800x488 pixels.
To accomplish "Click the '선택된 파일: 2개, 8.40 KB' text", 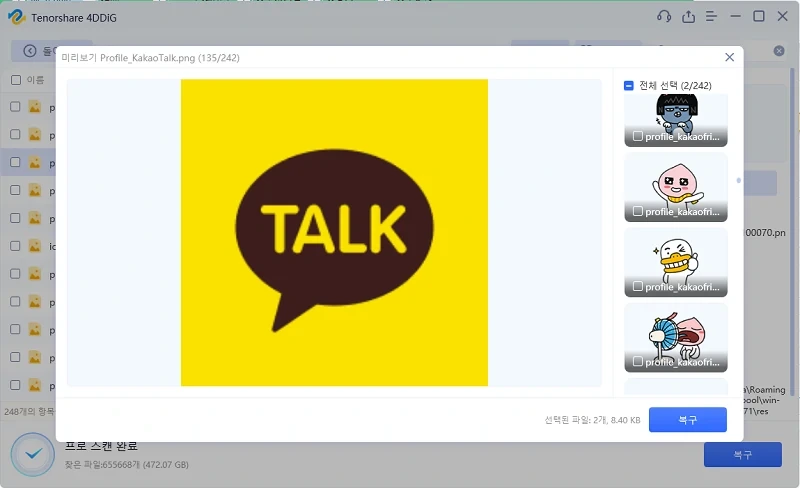I will tap(592, 420).
